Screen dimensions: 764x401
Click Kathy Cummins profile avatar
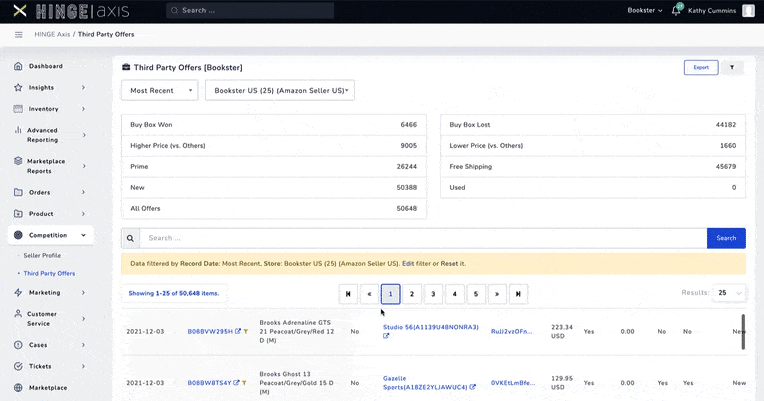(749, 11)
